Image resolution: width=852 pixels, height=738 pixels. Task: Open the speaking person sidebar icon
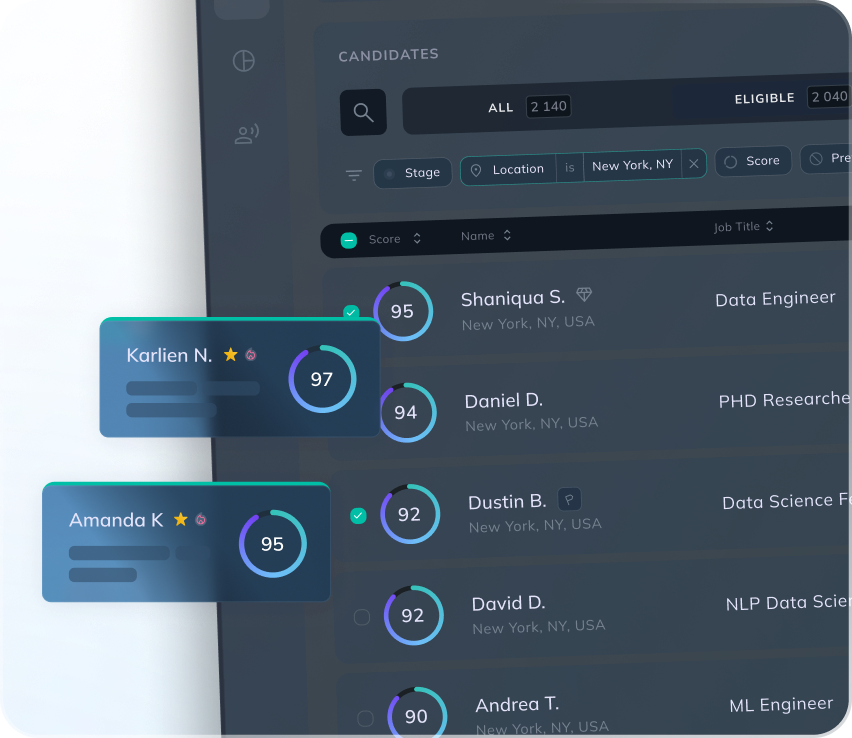point(247,134)
